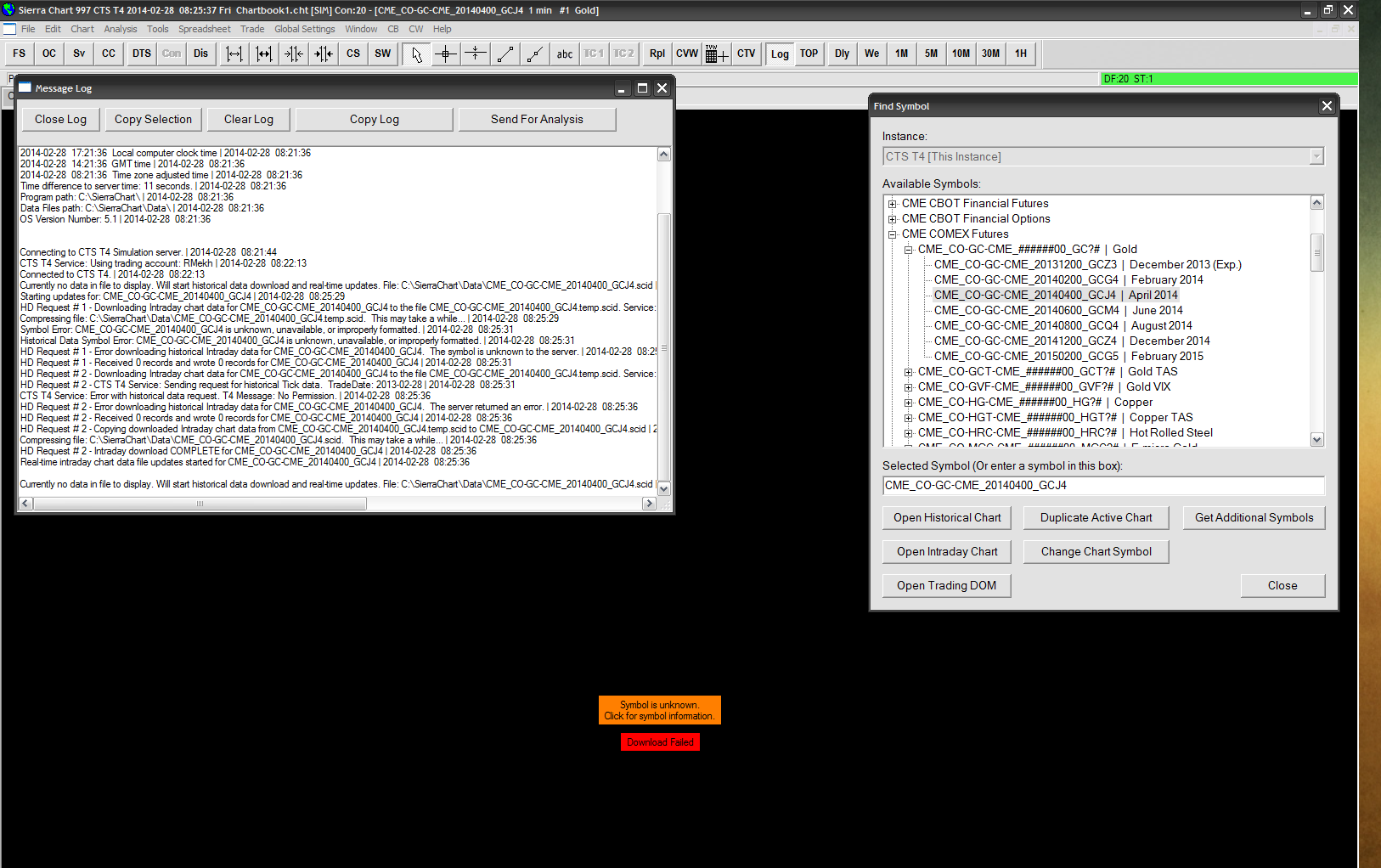The image size is (1381, 868).
Task: Click the TOP toolbar button
Action: 809,54
